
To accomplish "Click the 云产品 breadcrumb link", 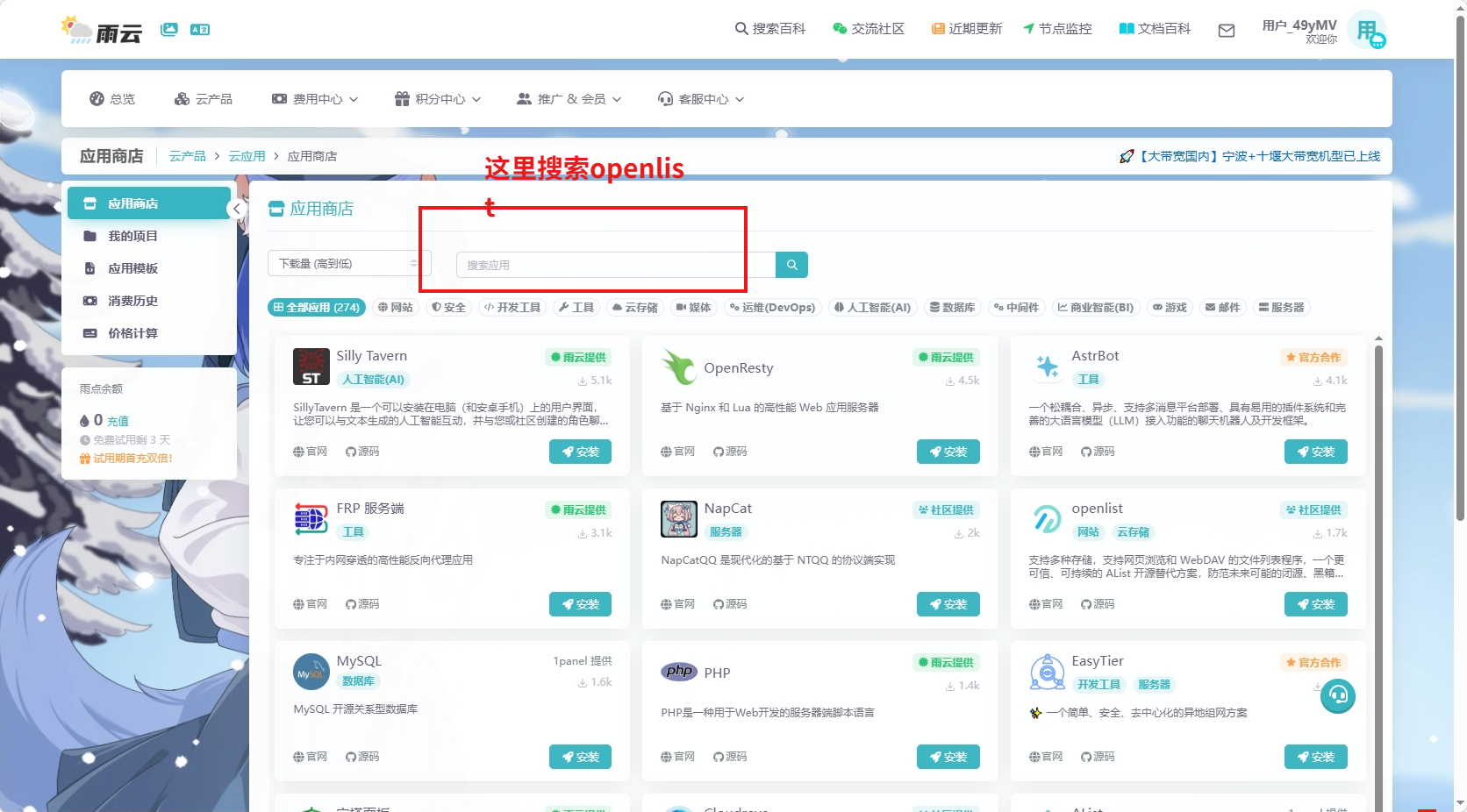I will point(187,156).
